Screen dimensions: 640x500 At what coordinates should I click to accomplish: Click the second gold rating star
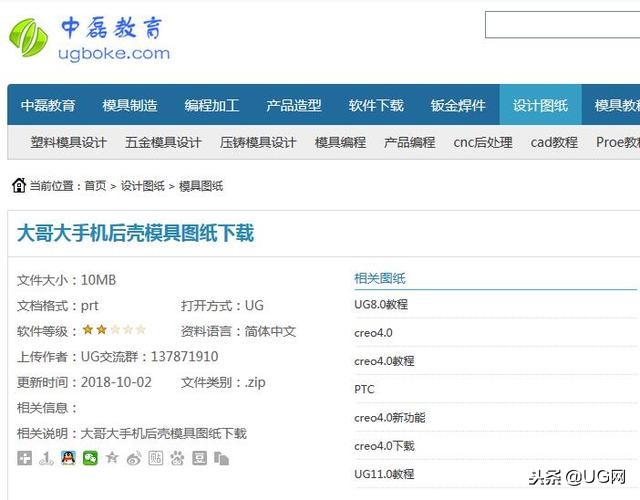[102, 329]
